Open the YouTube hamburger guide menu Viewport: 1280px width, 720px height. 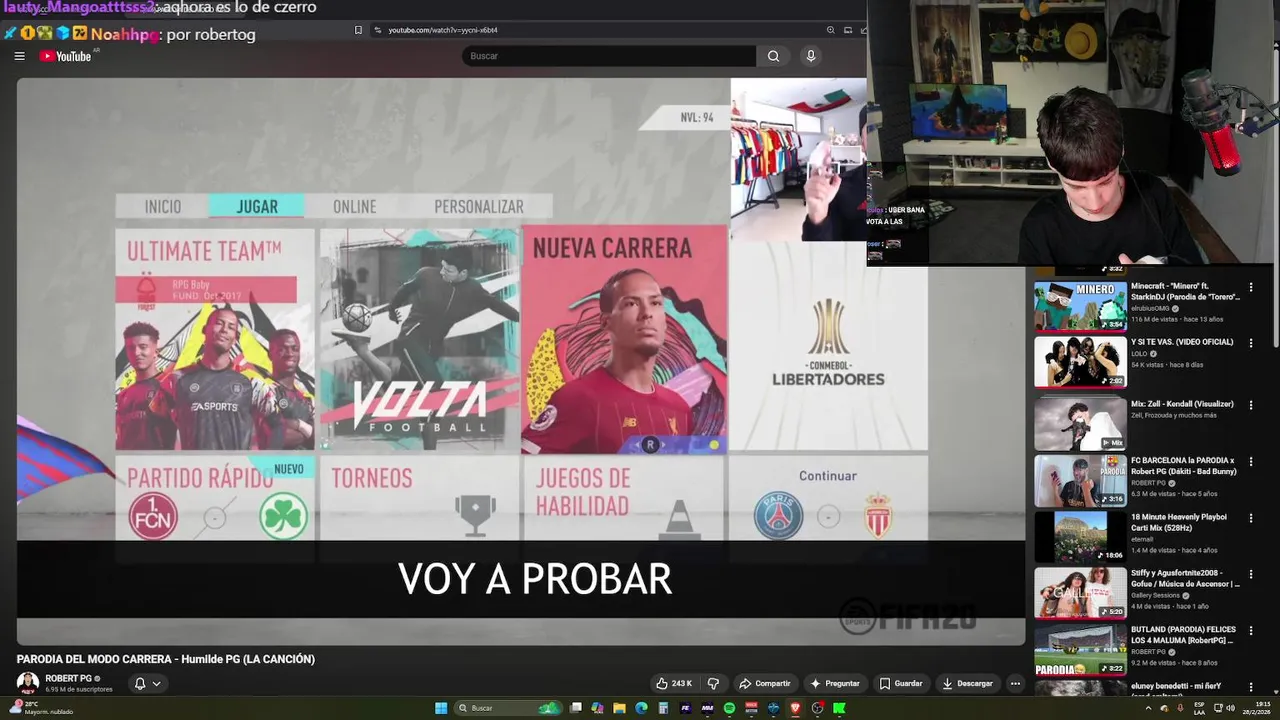click(x=19, y=56)
